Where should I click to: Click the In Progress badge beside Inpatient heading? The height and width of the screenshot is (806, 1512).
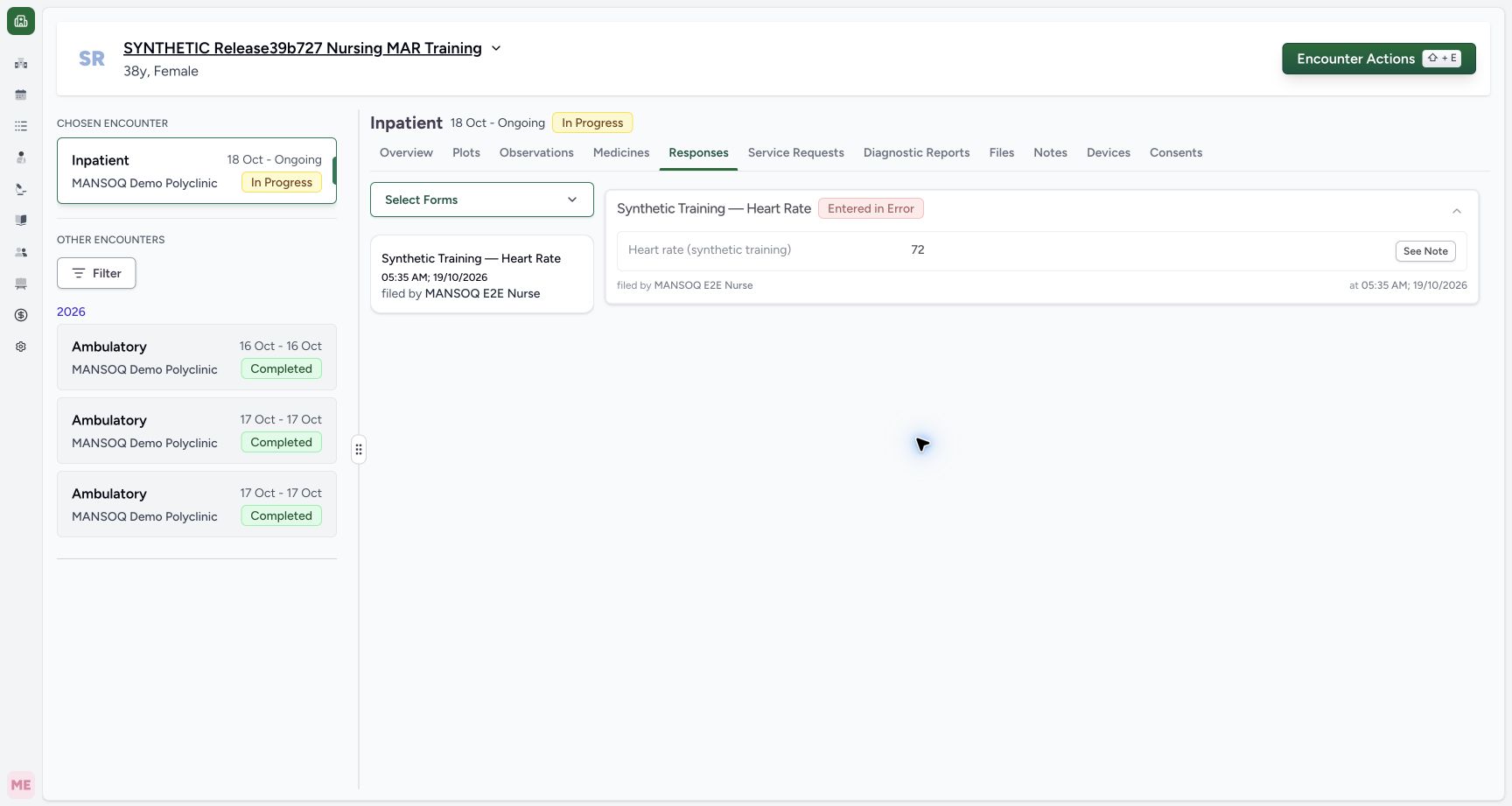[x=592, y=123]
